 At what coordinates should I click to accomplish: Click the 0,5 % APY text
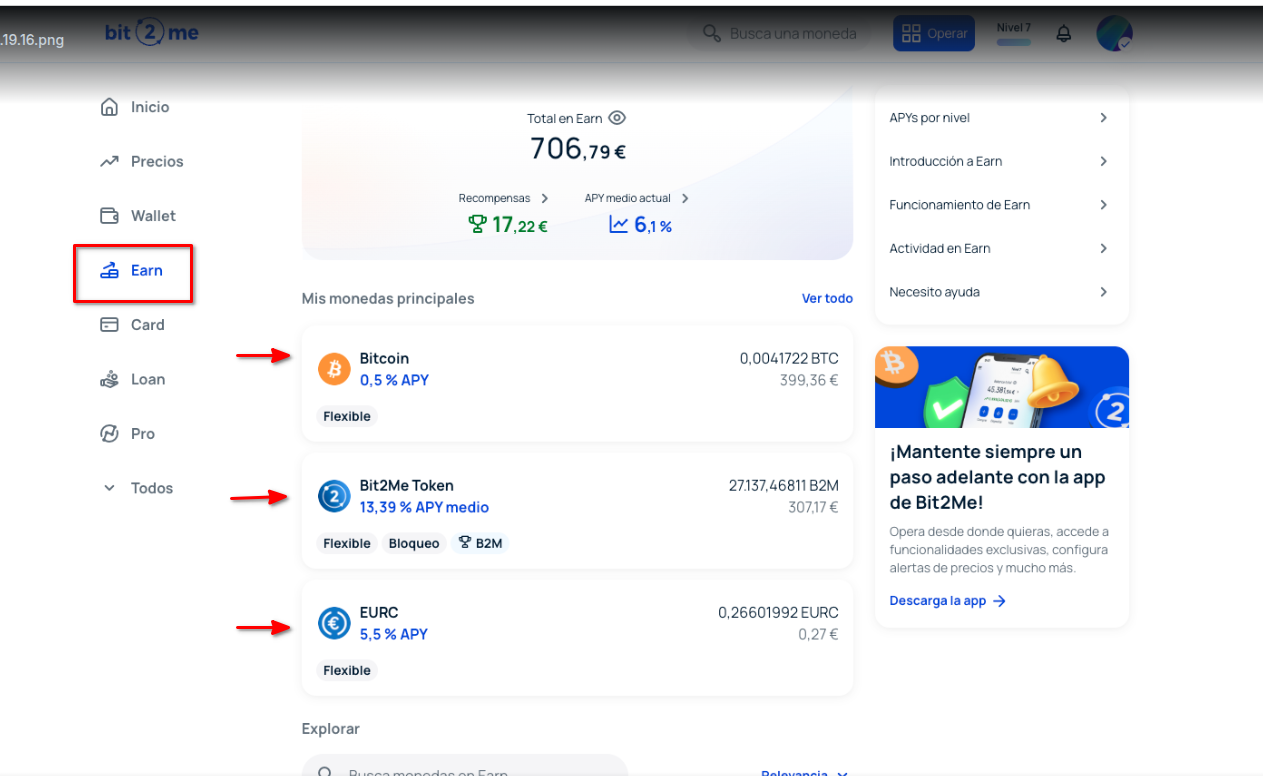pyautogui.click(x=394, y=380)
